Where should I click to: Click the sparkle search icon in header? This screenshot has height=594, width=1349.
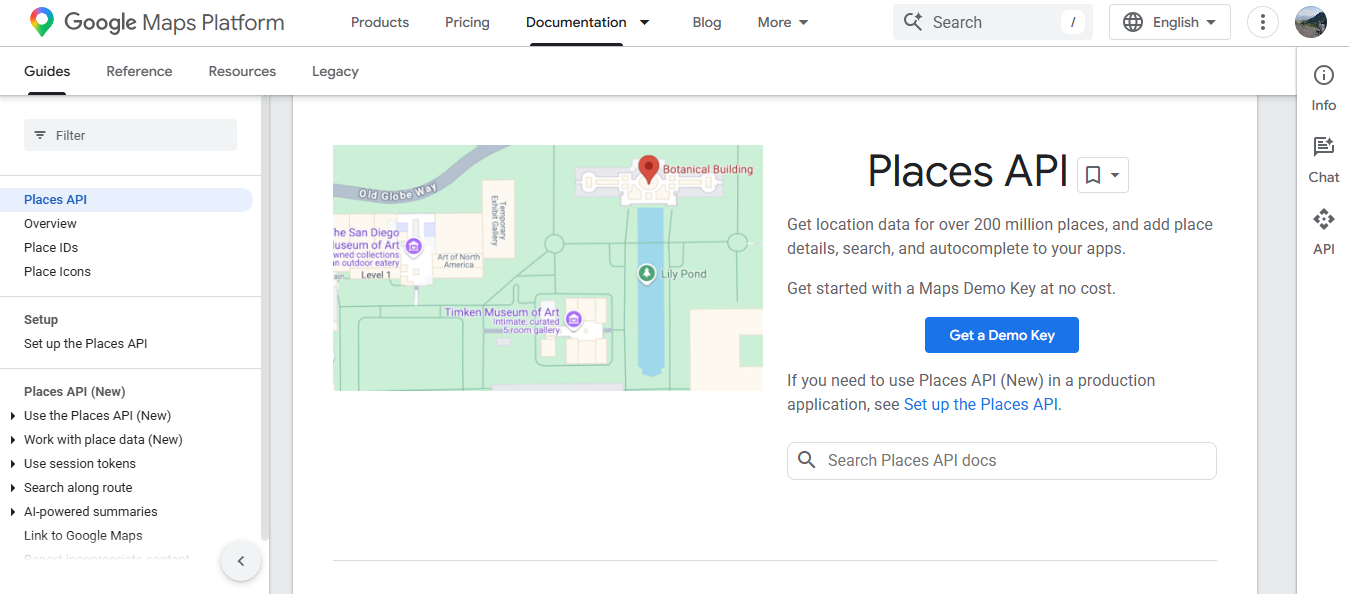[912, 22]
